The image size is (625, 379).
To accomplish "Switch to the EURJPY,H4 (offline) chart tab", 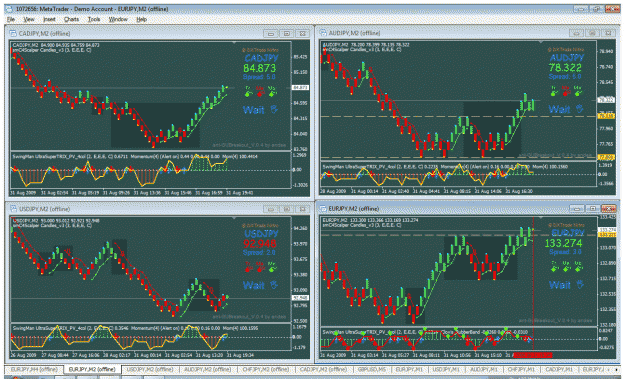I will tap(34, 369).
